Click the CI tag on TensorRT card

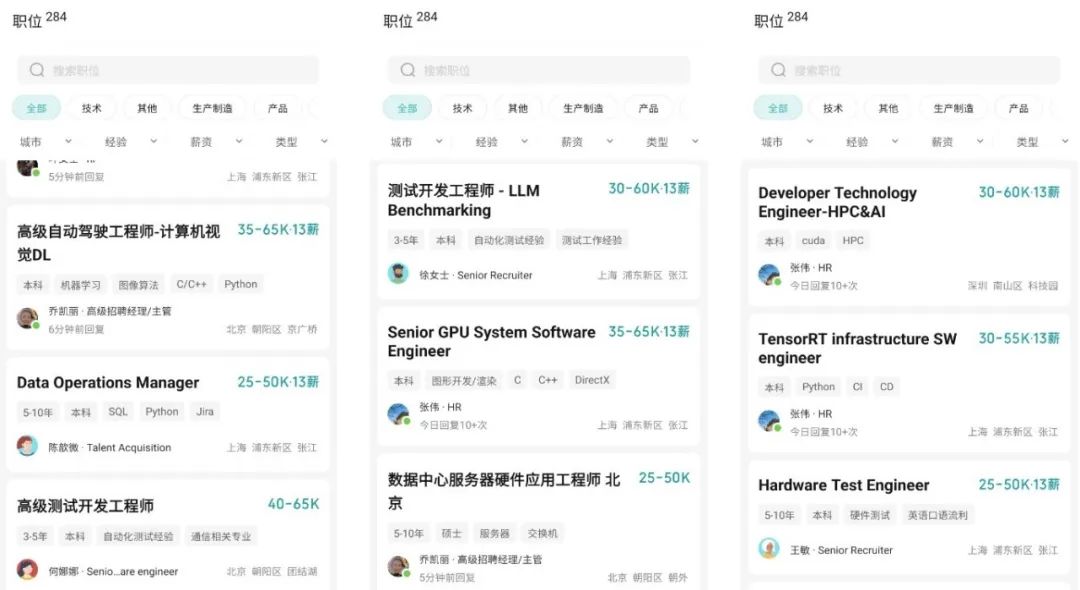[858, 386]
